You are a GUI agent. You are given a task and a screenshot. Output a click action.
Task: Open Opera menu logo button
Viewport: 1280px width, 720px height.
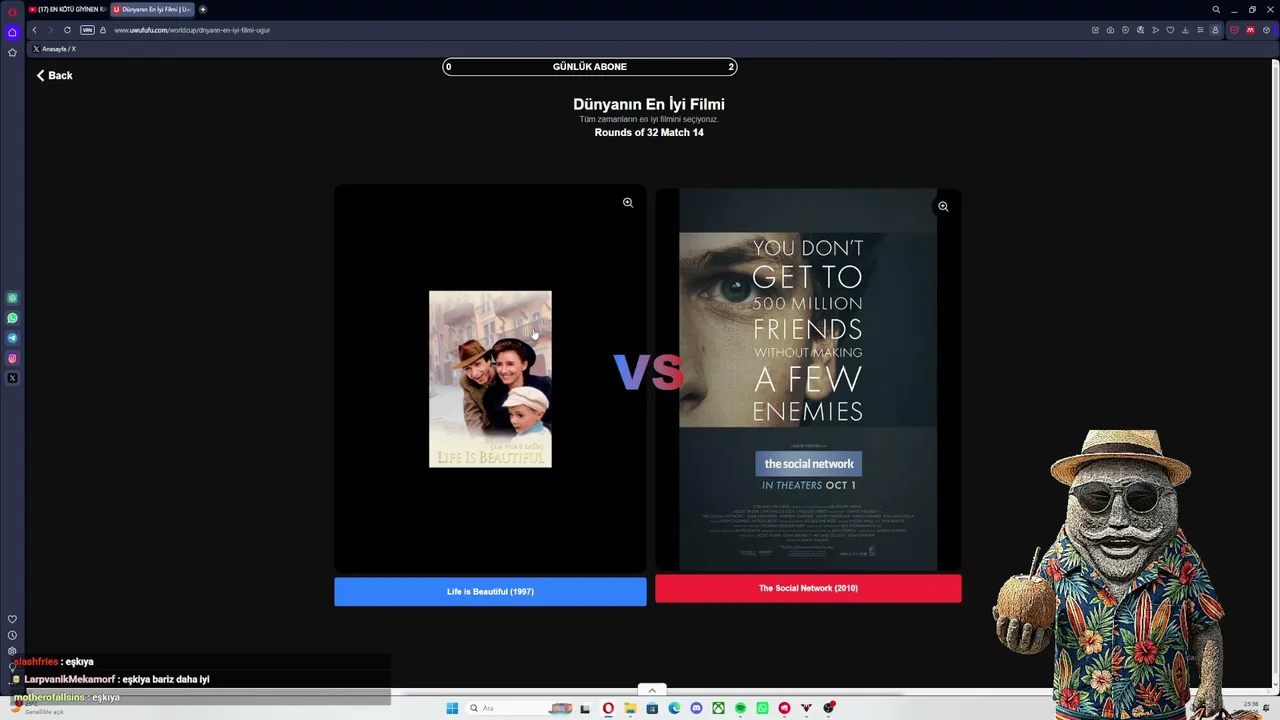(12, 11)
